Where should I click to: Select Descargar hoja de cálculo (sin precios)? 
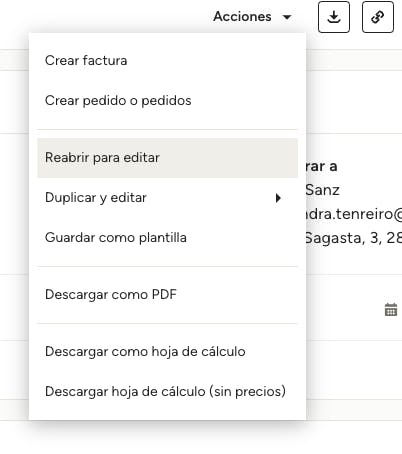coord(167,391)
